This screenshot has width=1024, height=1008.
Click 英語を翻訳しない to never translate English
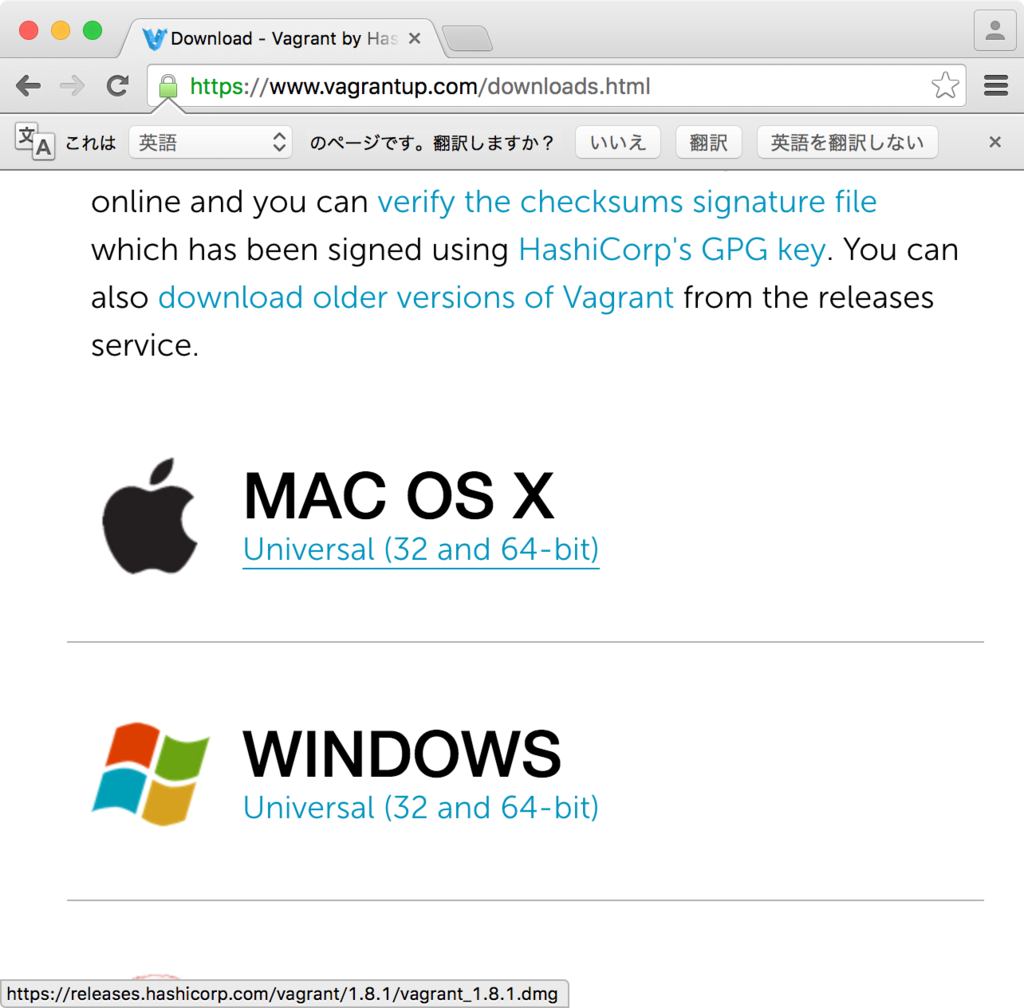coord(847,142)
